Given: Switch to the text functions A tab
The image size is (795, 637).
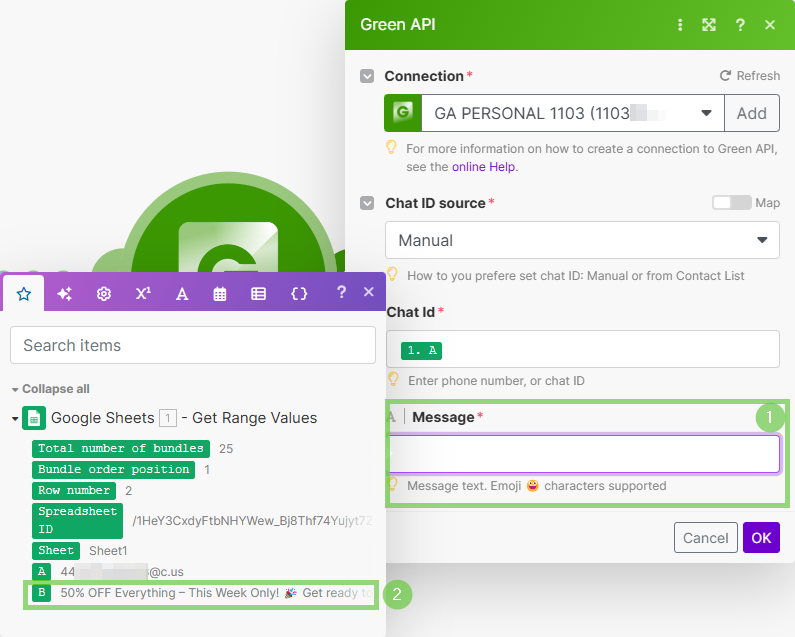Looking at the screenshot, I should click(182, 293).
